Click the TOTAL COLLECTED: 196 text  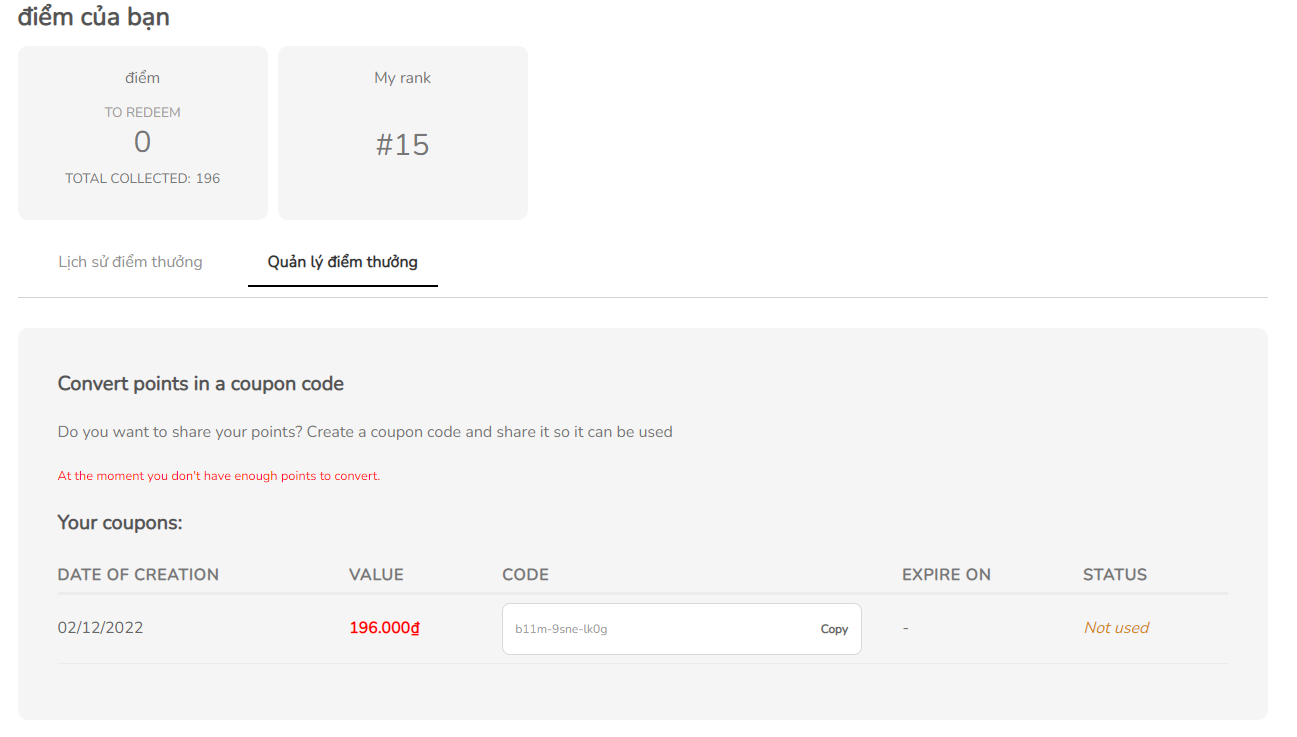(142, 179)
